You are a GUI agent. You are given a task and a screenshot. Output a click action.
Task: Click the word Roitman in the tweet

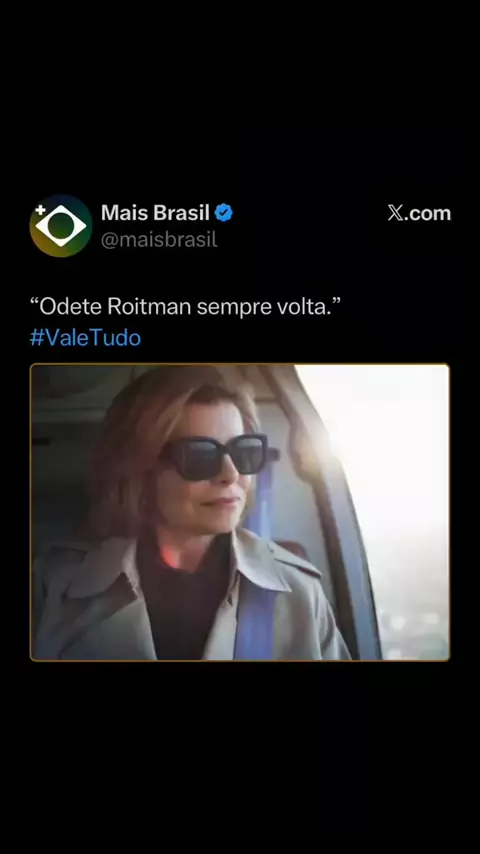pos(149,307)
